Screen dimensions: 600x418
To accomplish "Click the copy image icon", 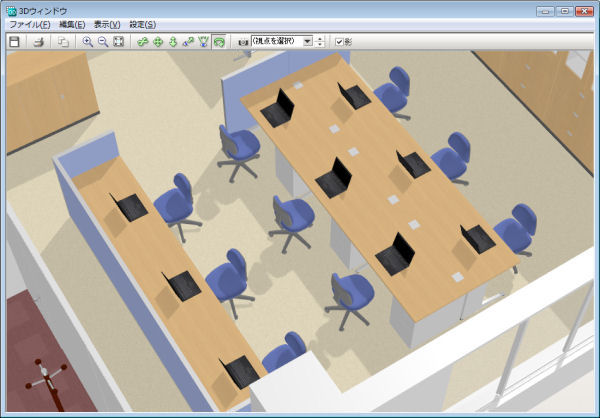I will click(64, 42).
